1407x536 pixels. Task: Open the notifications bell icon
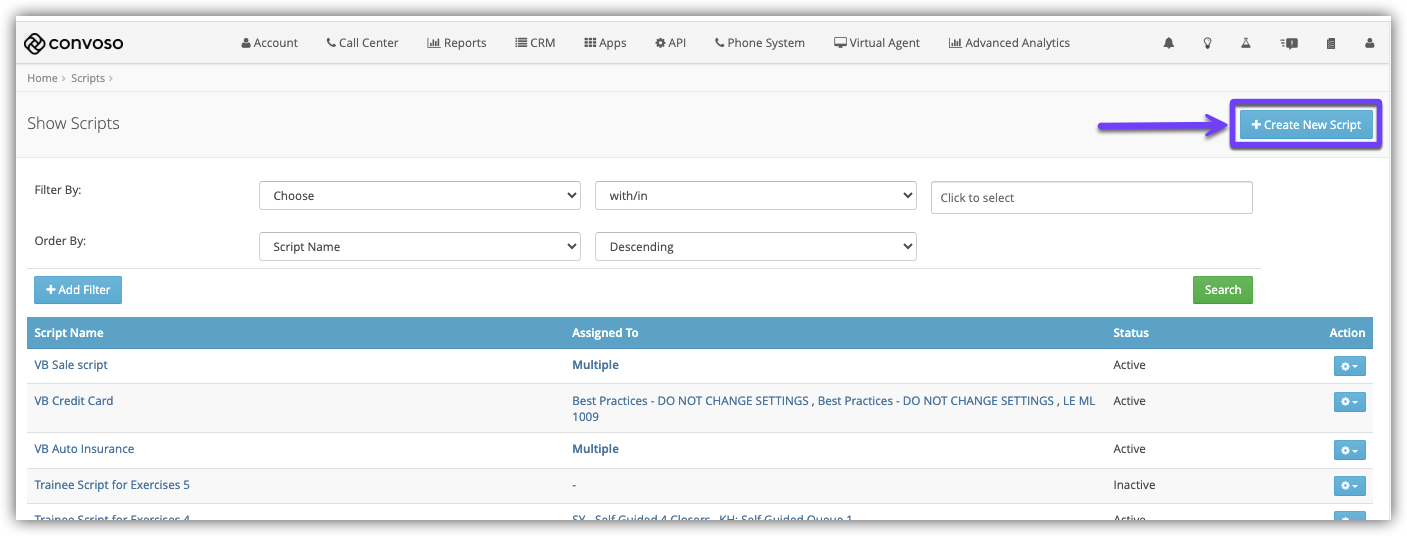(x=1168, y=43)
